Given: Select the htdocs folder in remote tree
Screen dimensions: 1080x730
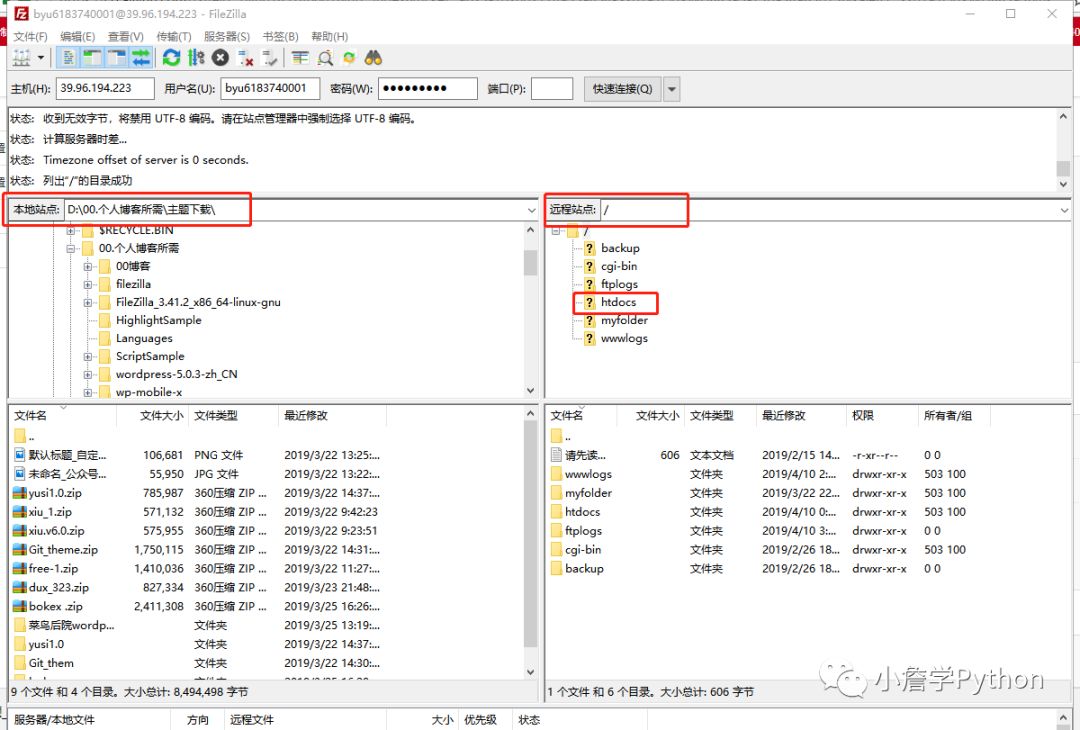Looking at the screenshot, I should pyautogui.click(x=618, y=302).
